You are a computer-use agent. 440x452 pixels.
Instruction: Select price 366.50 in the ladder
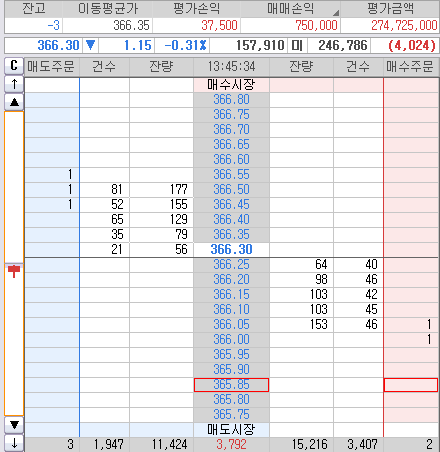[x=231, y=189]
